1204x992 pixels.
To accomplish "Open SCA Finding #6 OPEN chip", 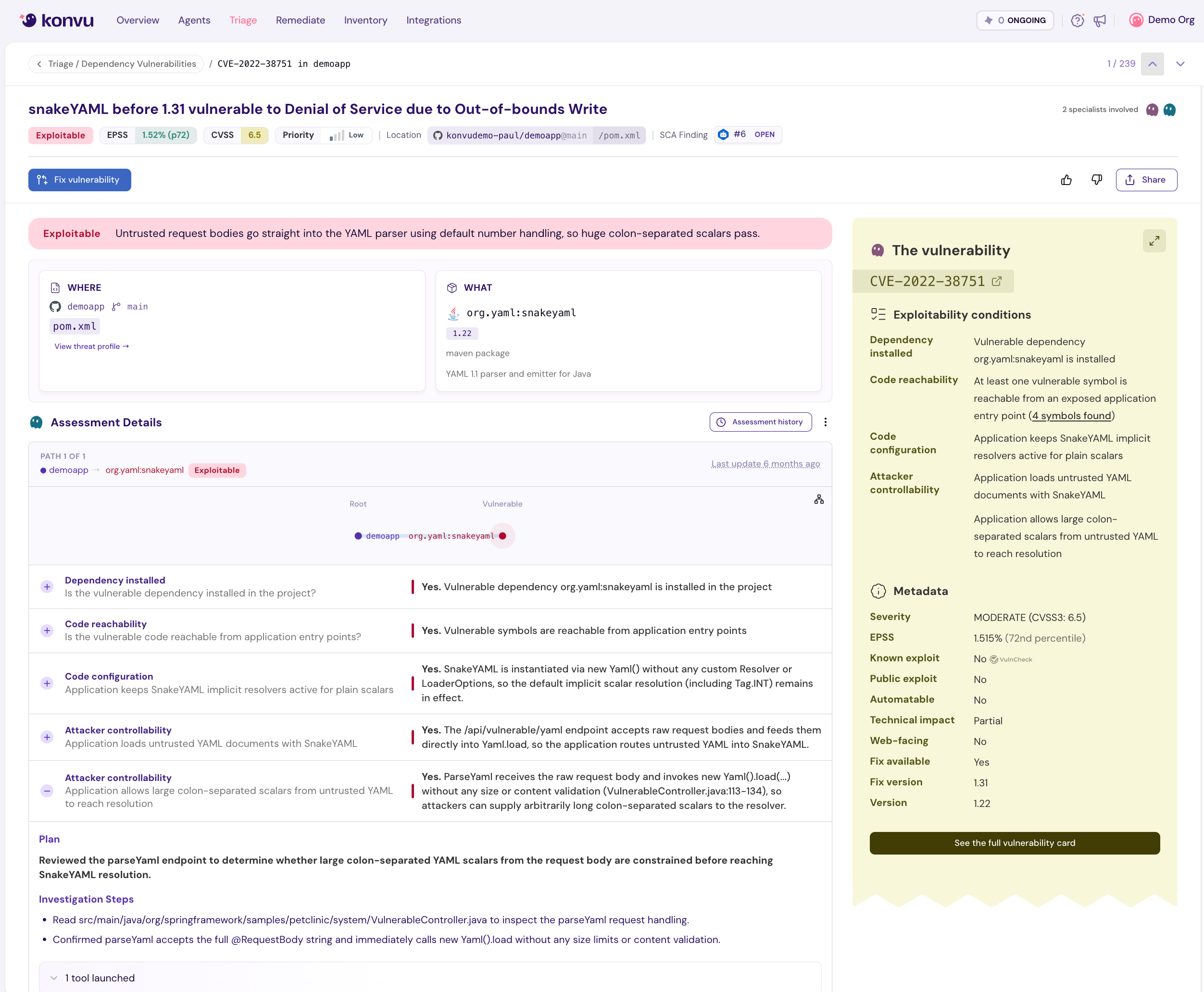I will coord(748,135).
